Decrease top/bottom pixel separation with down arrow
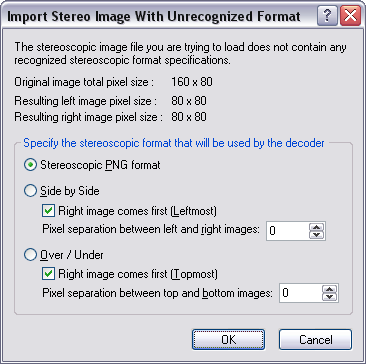 coord(330,297)
